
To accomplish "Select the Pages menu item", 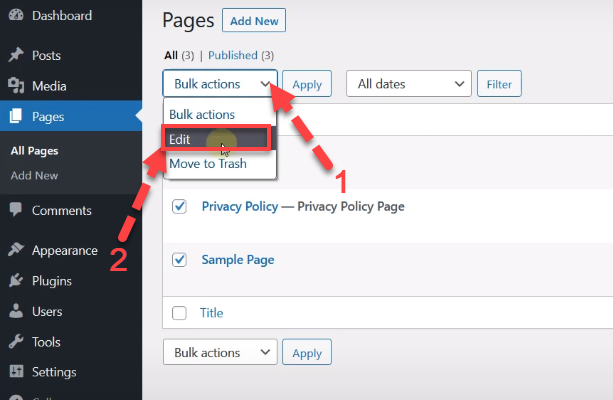I will pyautogui.click(x=71, y=116).
